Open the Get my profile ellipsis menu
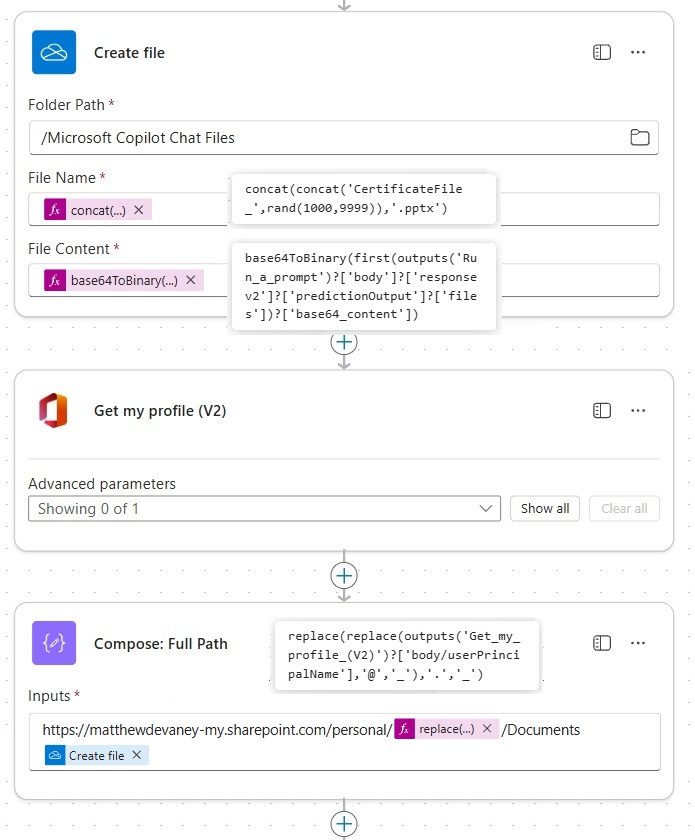The width and height of the screenshot is (695, 840). click(638, 411)
